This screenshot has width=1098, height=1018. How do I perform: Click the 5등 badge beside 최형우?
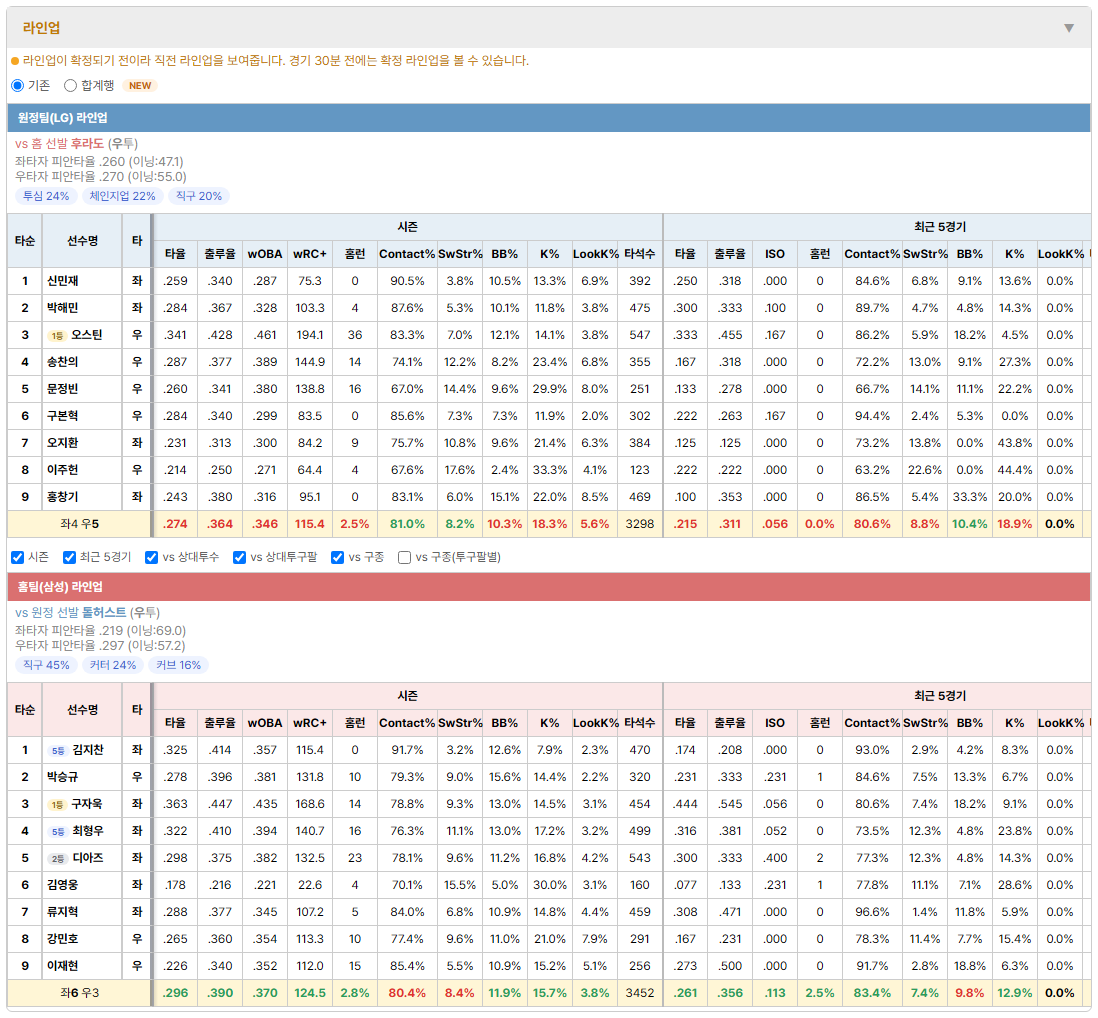pyautogui.click(x=58, y=832)
